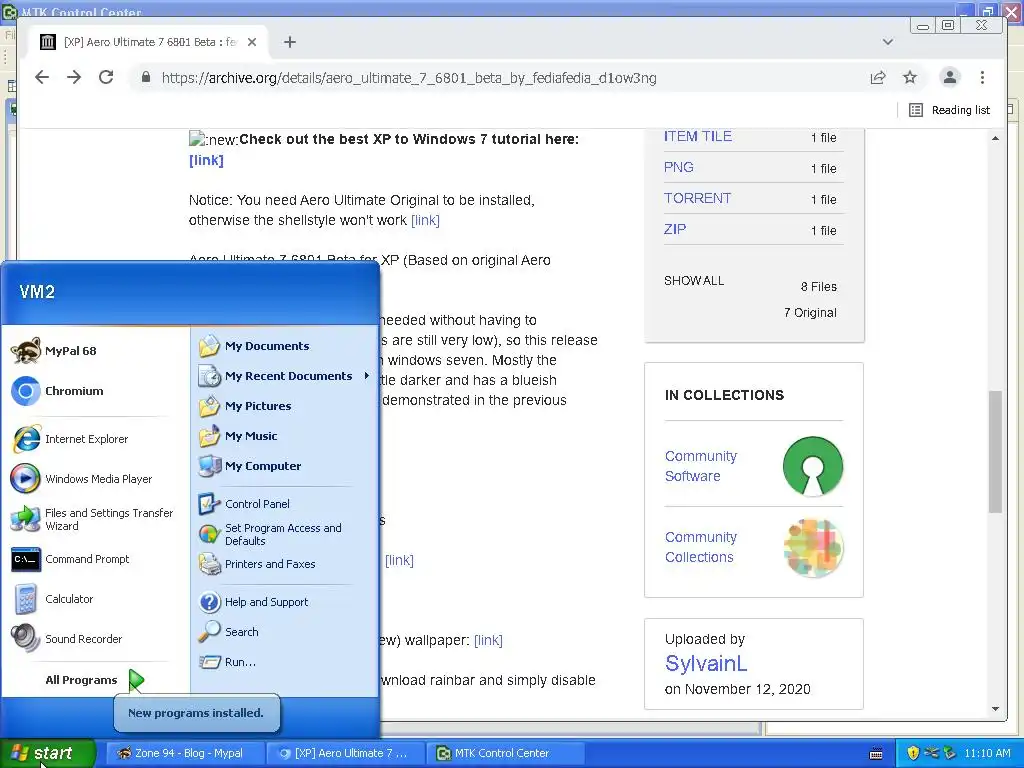This screenshot has width=1024, height=768.
Task: Click the system clock 11:10 AM
Action: [x=987, y=753]
